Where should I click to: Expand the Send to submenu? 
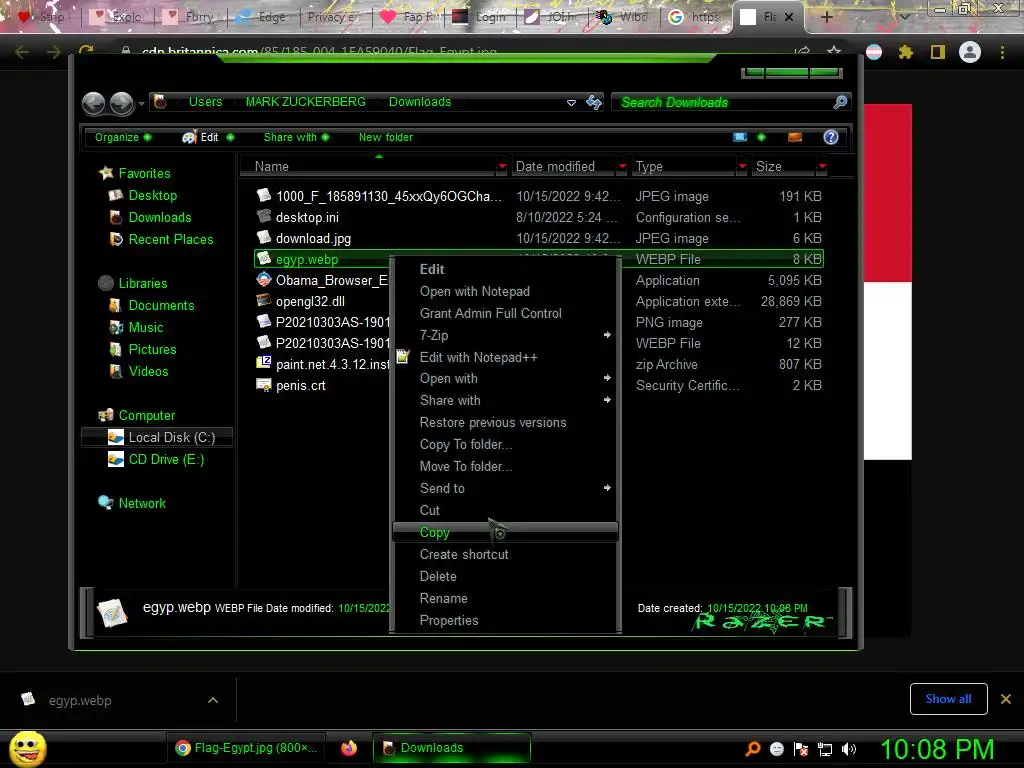point(505,488)
